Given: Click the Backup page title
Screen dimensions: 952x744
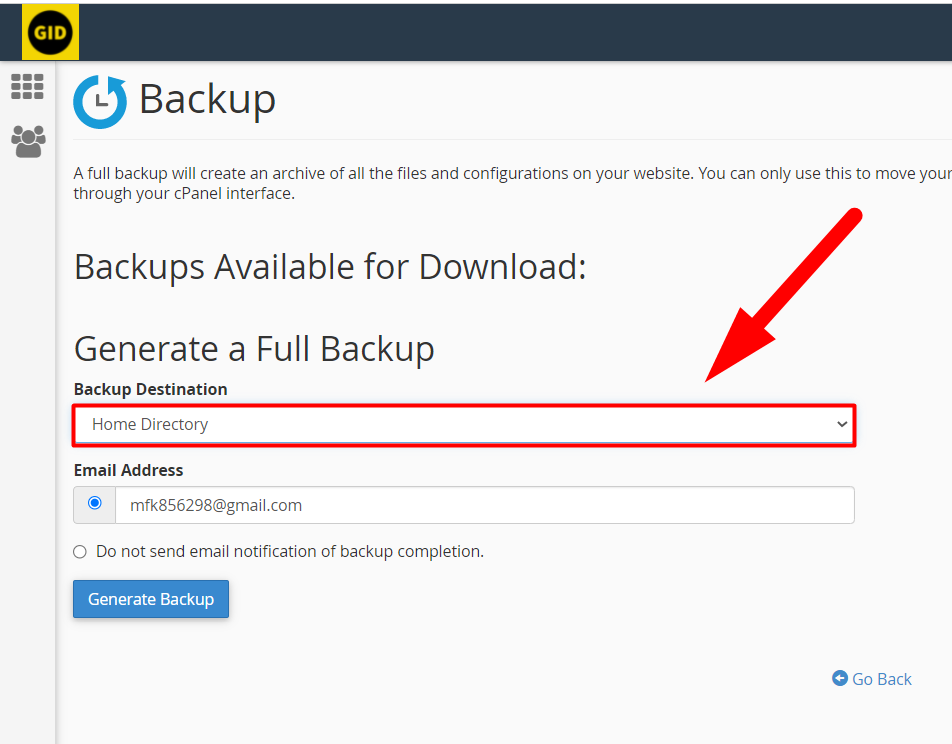Looking at the screenshot, I should [208, 100].
